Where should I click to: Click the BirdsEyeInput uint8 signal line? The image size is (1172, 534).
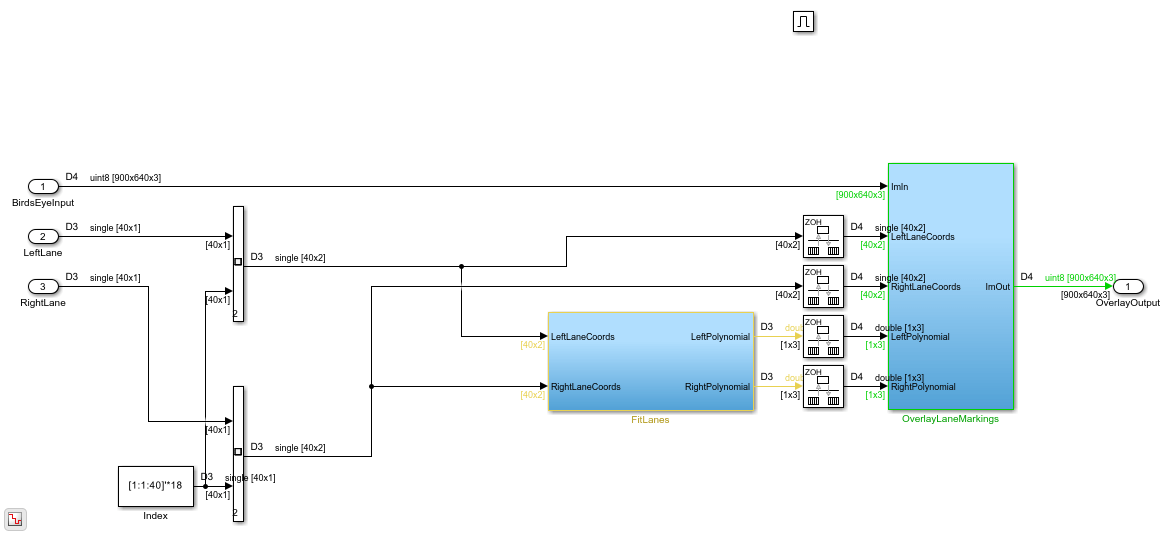471,186
